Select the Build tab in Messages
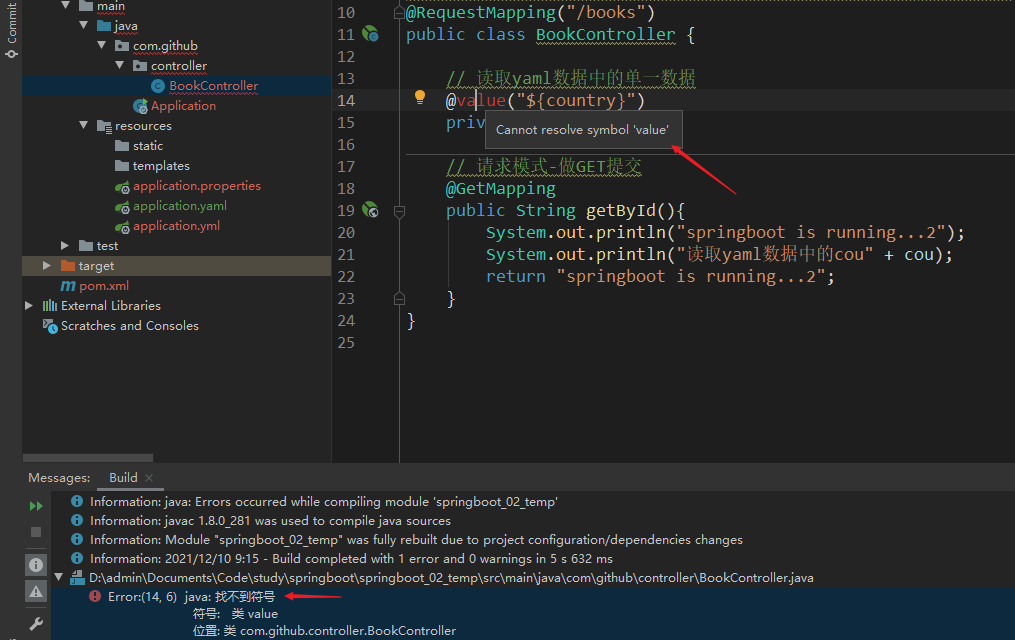The height and width of the screenshot is (640, 1015). 123,478
